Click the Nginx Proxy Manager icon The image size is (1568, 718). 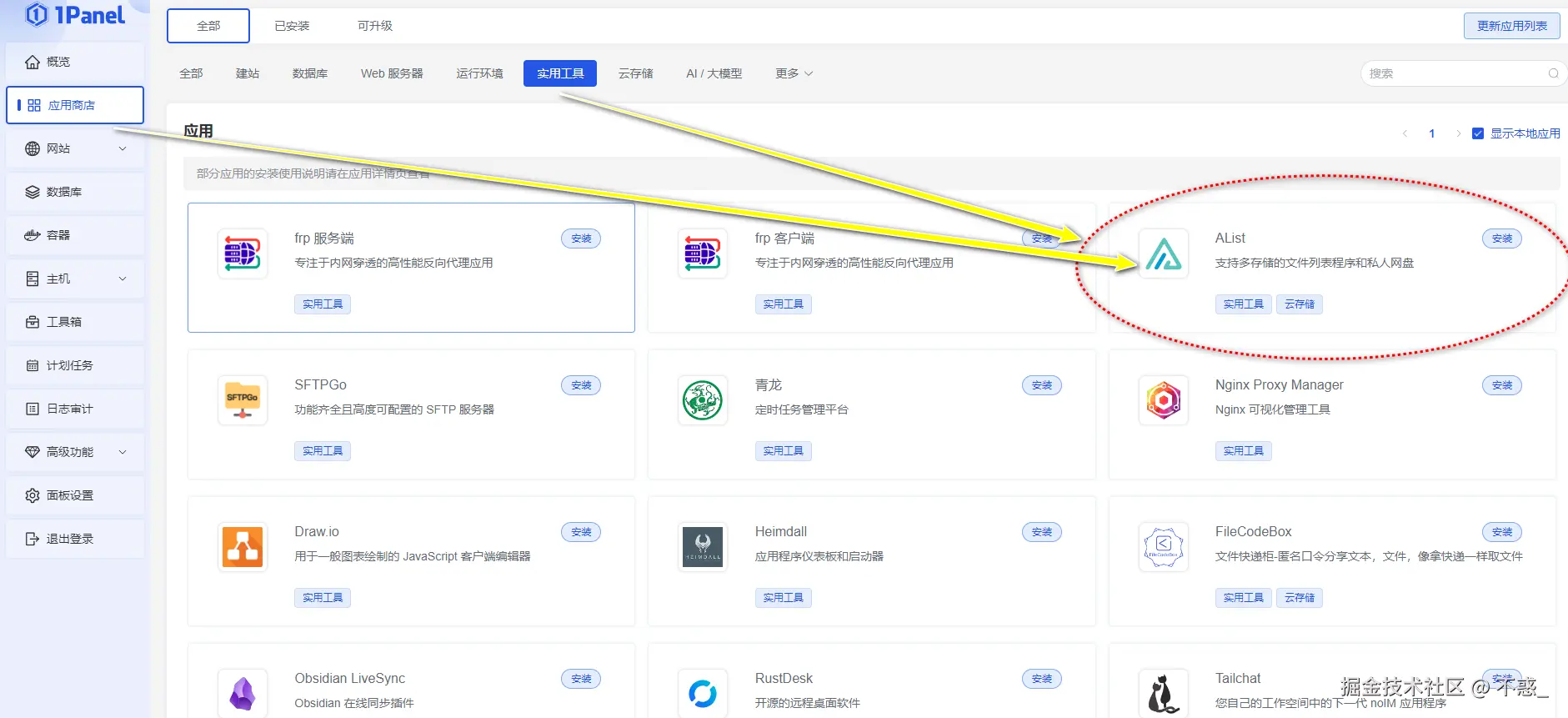point(1164,400)
